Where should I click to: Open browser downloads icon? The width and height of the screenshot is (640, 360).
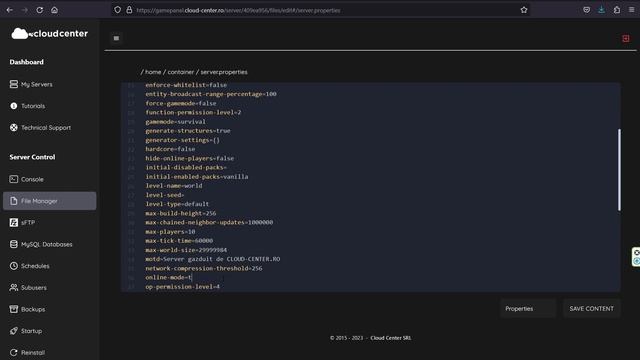coord(601,10)
